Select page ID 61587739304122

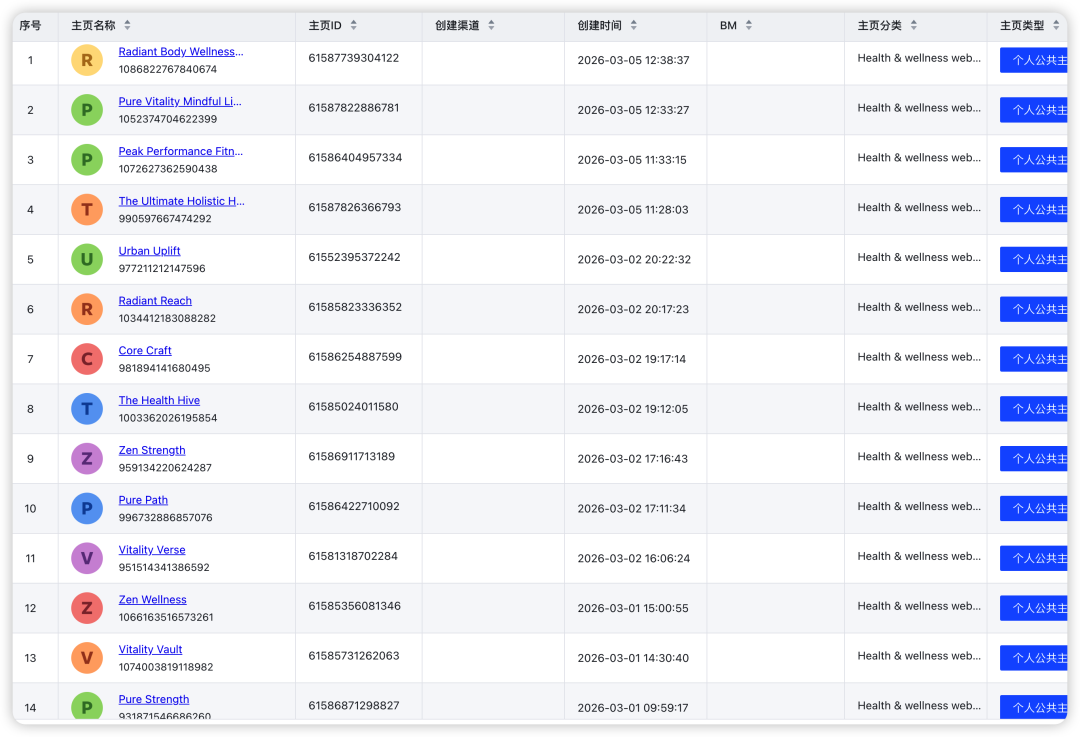[x=353, y=58]
